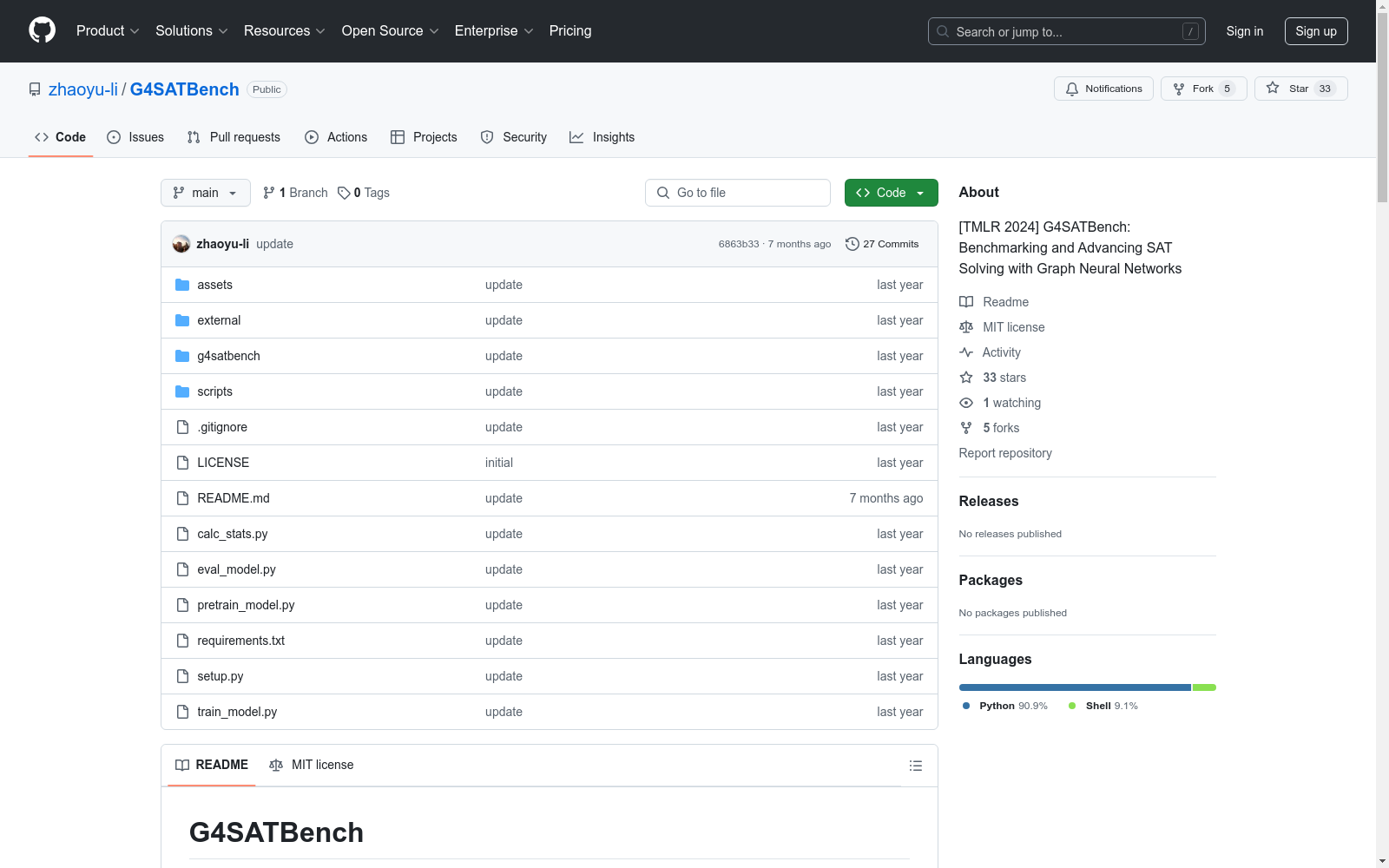The height and width of the screenshot is (868, 1389).
Task: Open the Pricing page
Action: [570, 31]
